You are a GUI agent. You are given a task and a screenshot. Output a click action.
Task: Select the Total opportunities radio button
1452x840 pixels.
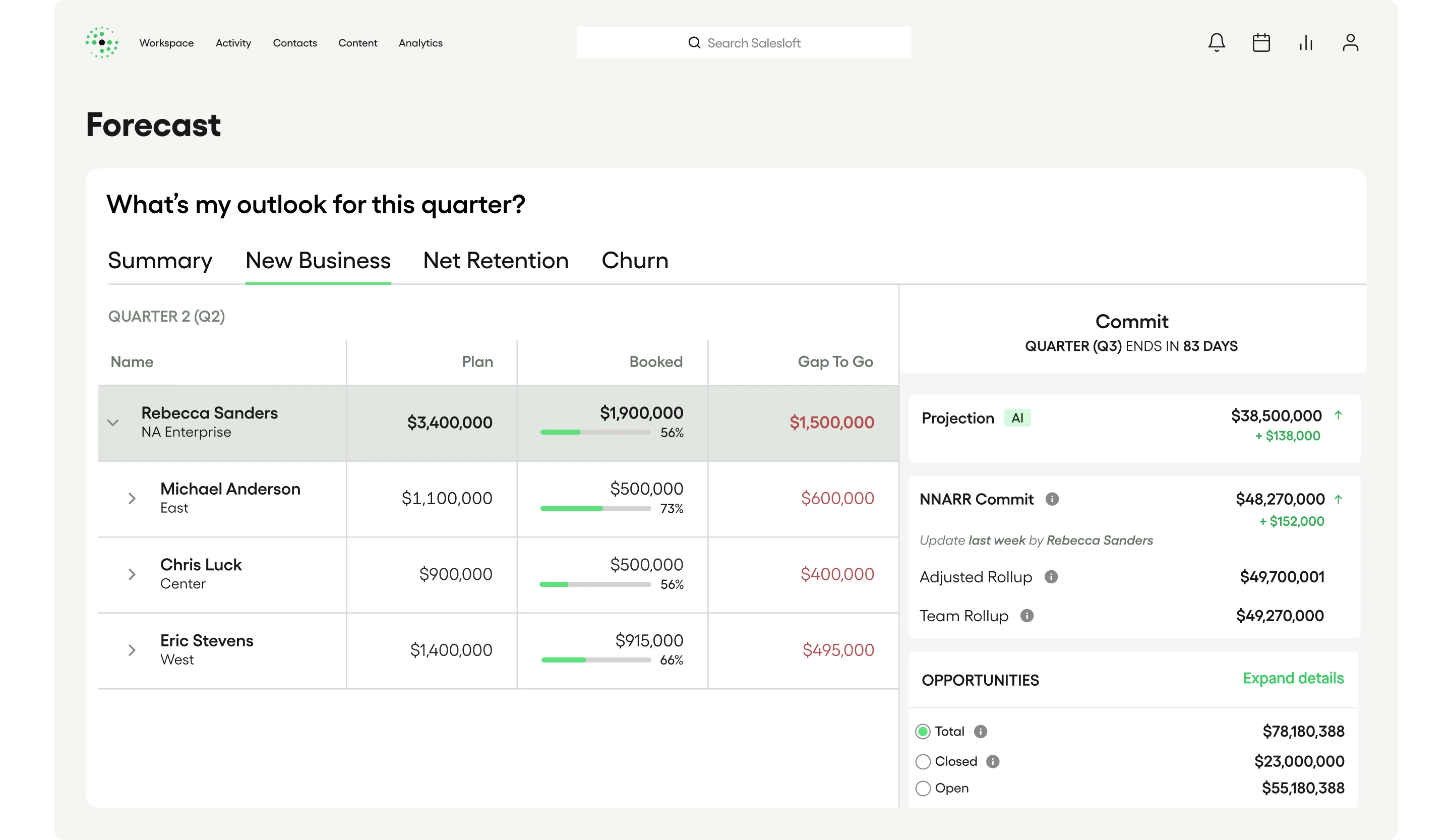pos(923,732)
